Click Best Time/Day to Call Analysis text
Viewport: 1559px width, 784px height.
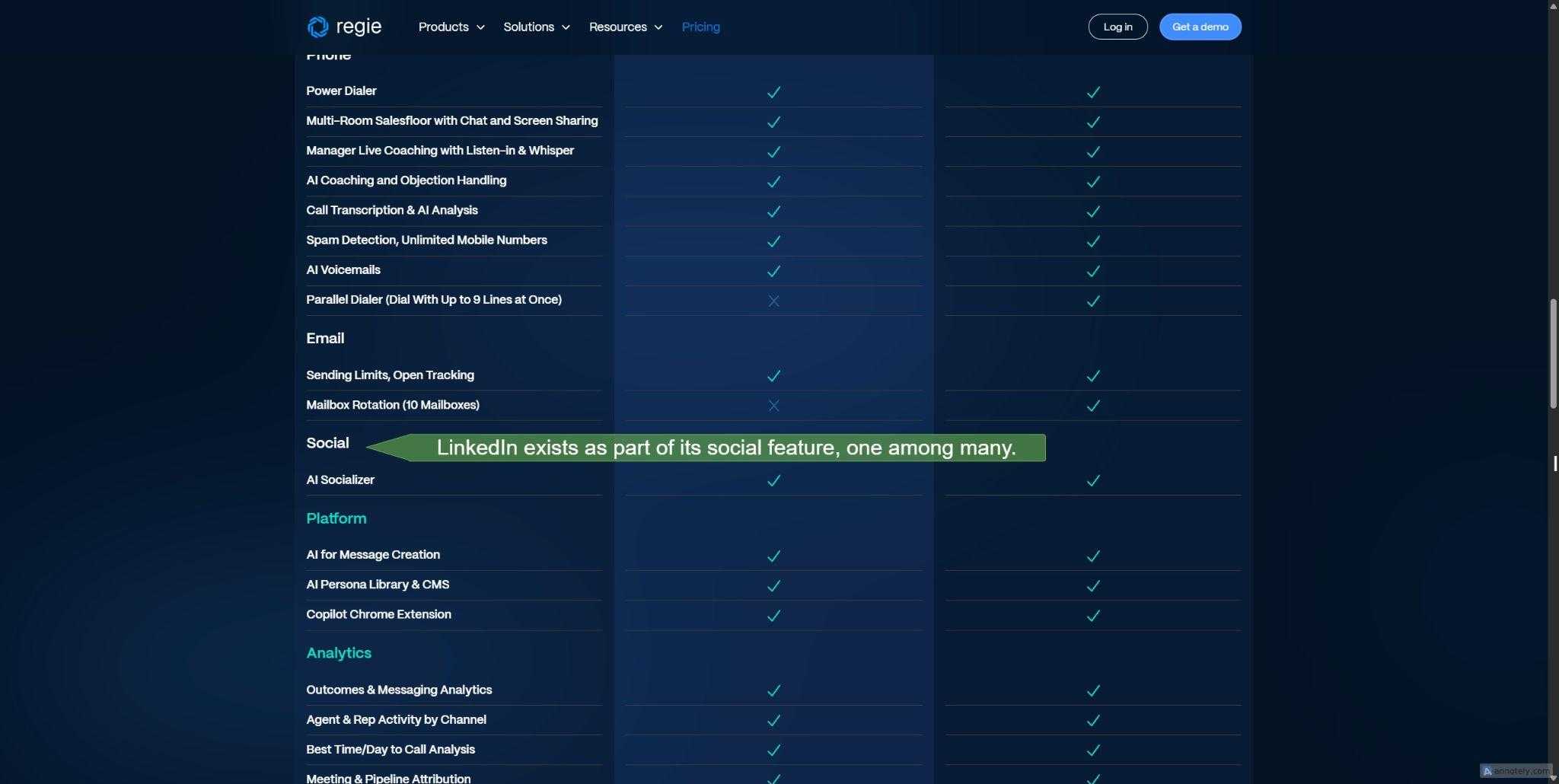(391, 749)
